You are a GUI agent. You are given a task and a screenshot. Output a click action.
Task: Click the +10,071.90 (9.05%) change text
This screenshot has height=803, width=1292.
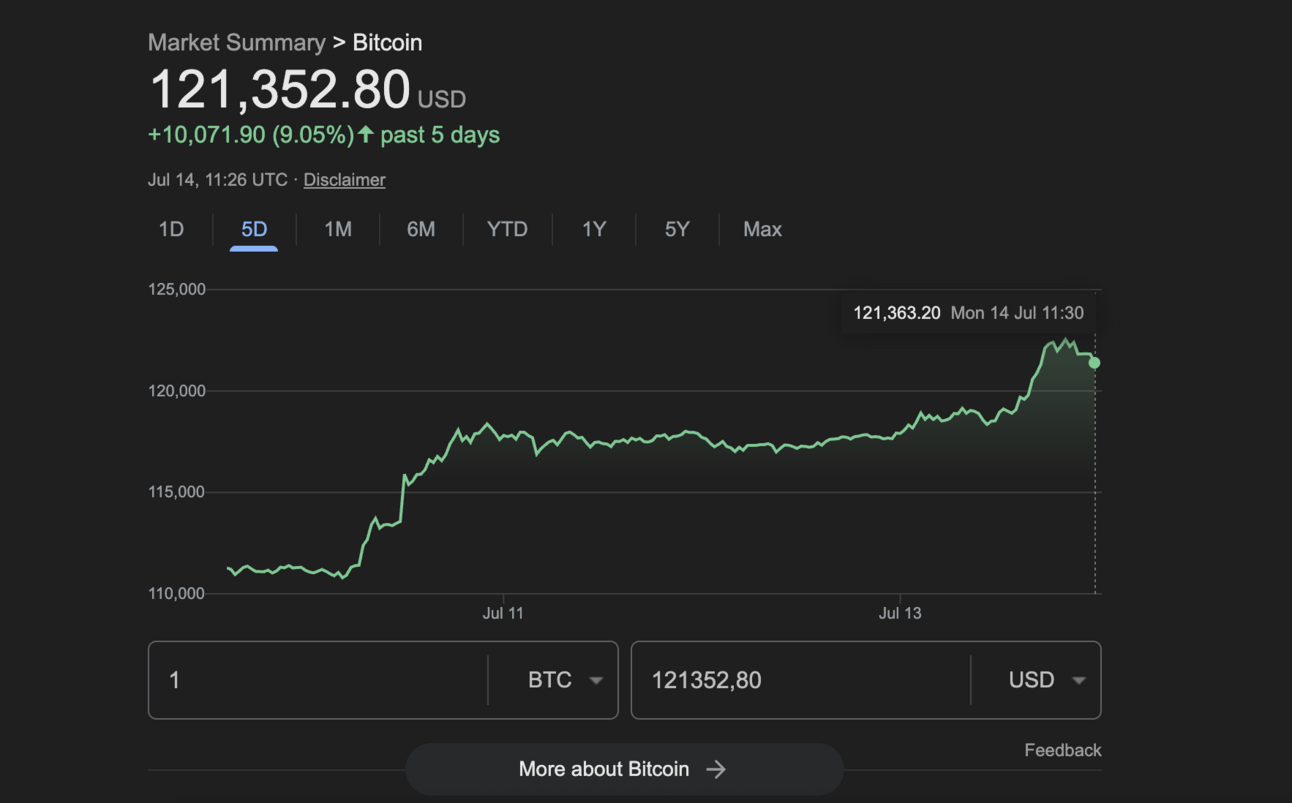251,135
